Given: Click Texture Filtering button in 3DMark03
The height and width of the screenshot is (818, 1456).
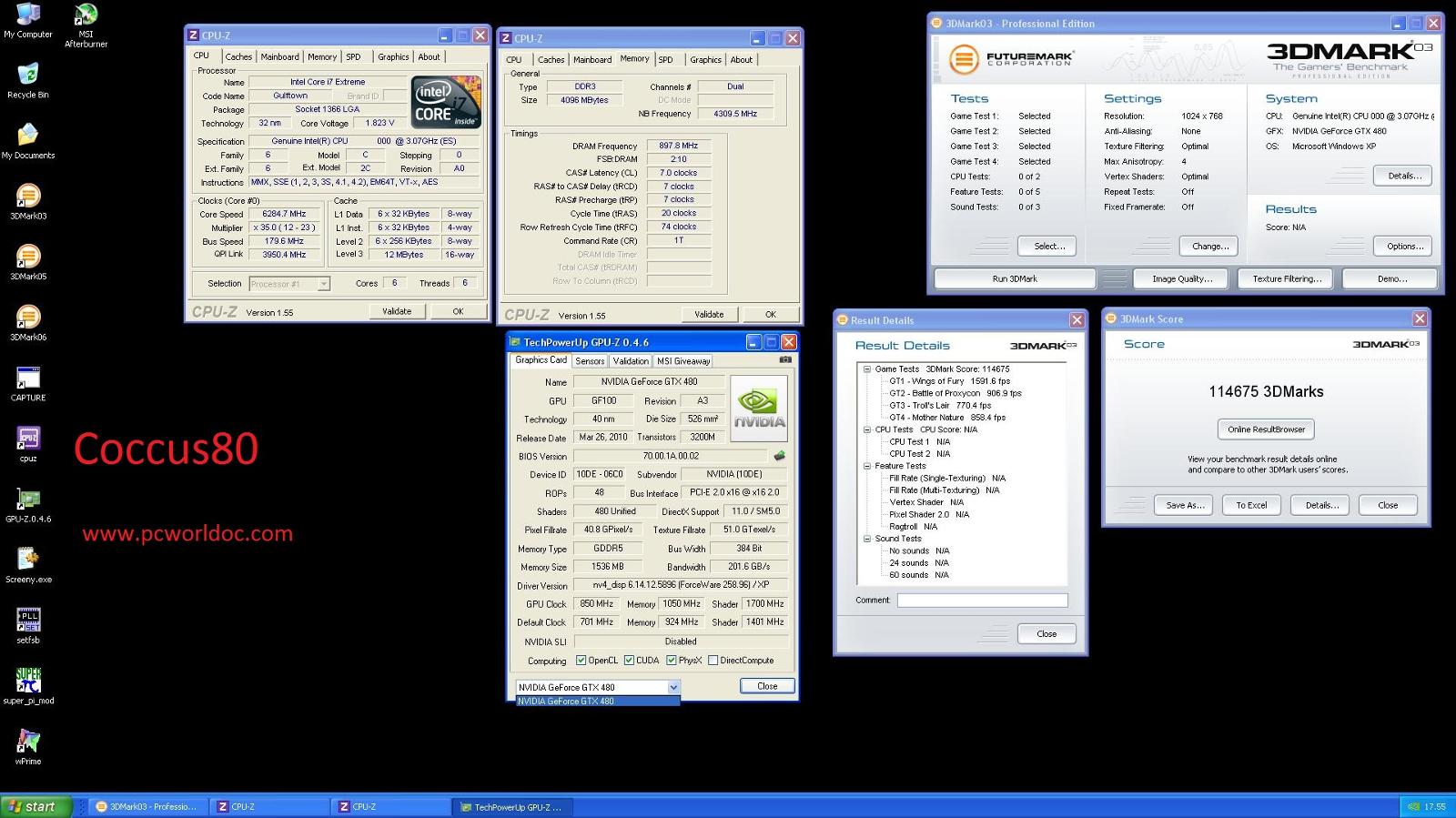Looking at the screenshot, I should point(1286,278).
